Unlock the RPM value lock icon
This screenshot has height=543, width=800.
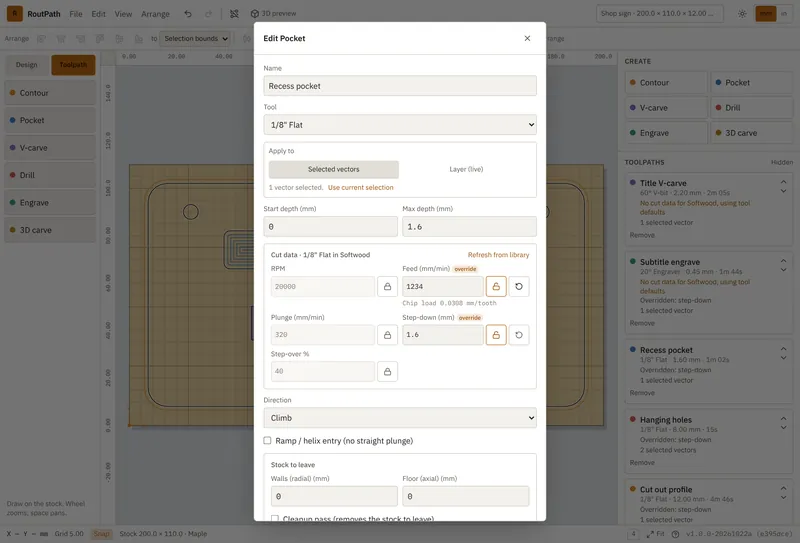(x=387, y=286)
